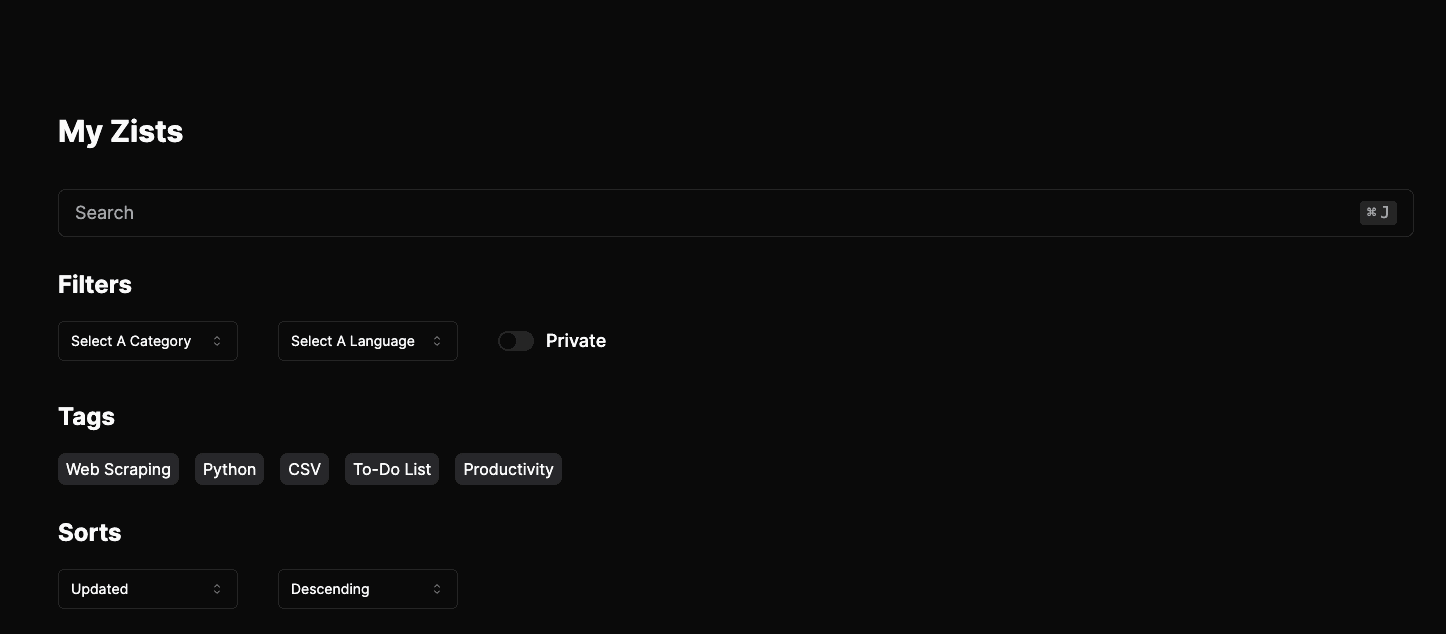1446x634 pixels.
Task: Click the ⌘J keyboard shortcut badge
Action: [x=1378, y=213]
